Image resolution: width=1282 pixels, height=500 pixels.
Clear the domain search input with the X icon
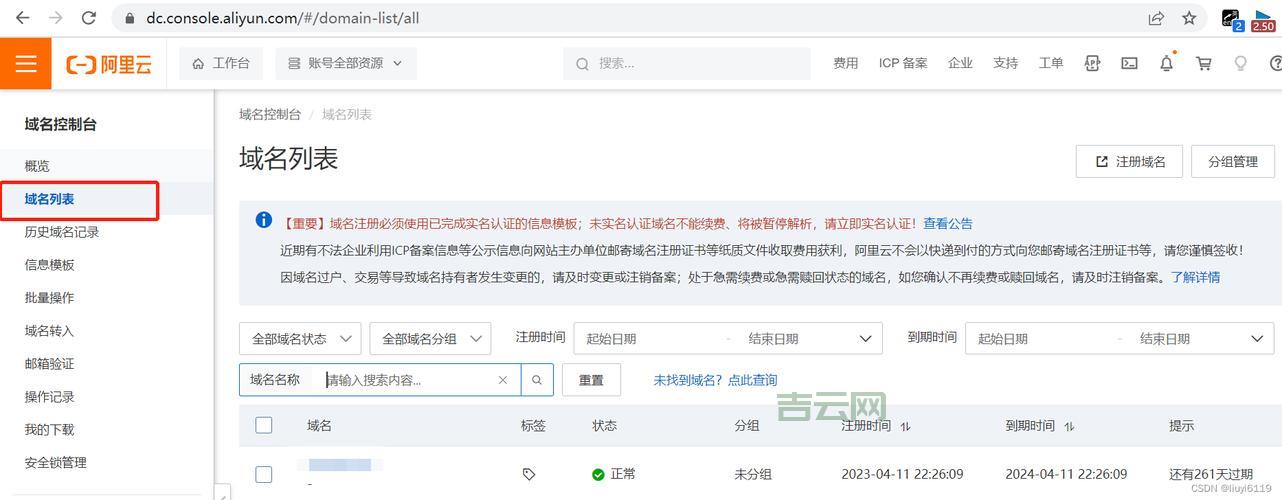503,380
